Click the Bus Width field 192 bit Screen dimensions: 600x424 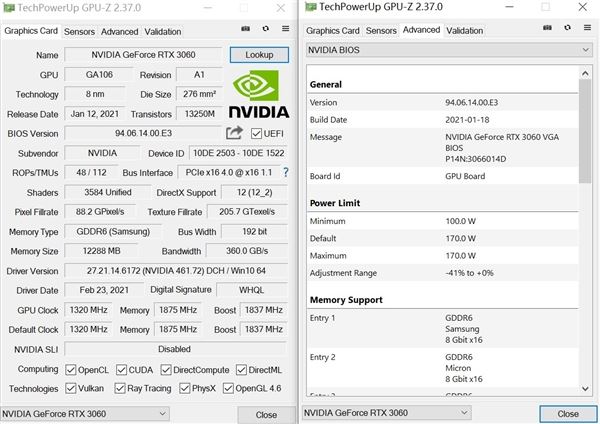pos(254,232)
